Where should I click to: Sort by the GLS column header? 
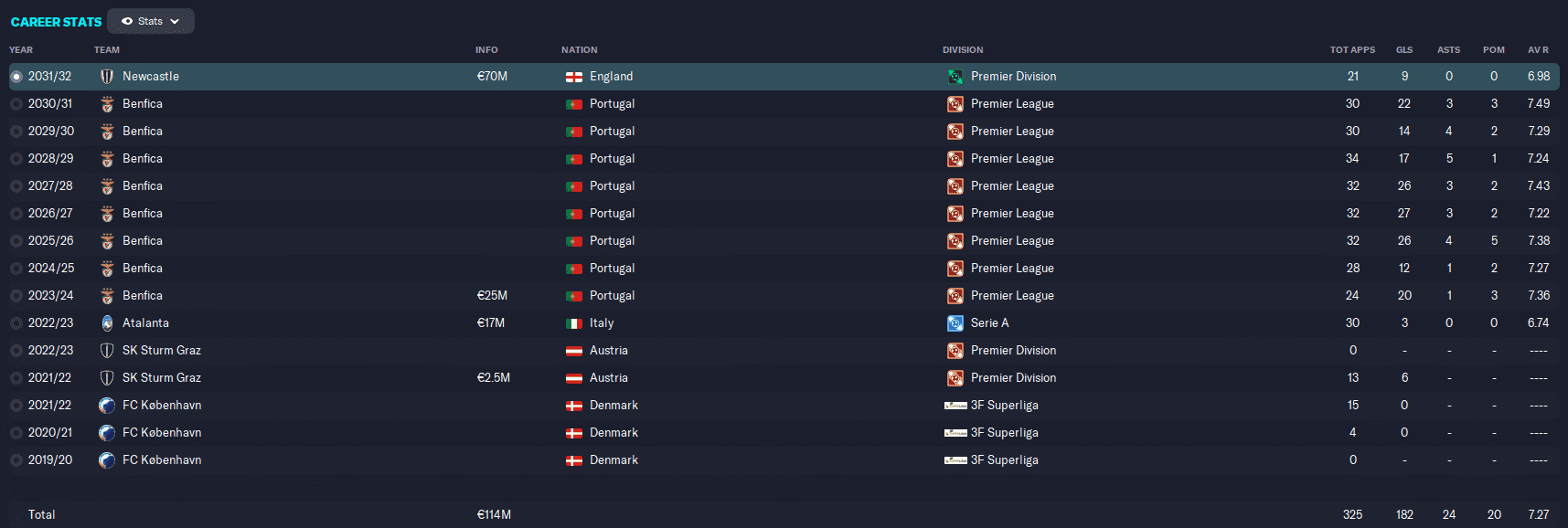coord(1404,50)
